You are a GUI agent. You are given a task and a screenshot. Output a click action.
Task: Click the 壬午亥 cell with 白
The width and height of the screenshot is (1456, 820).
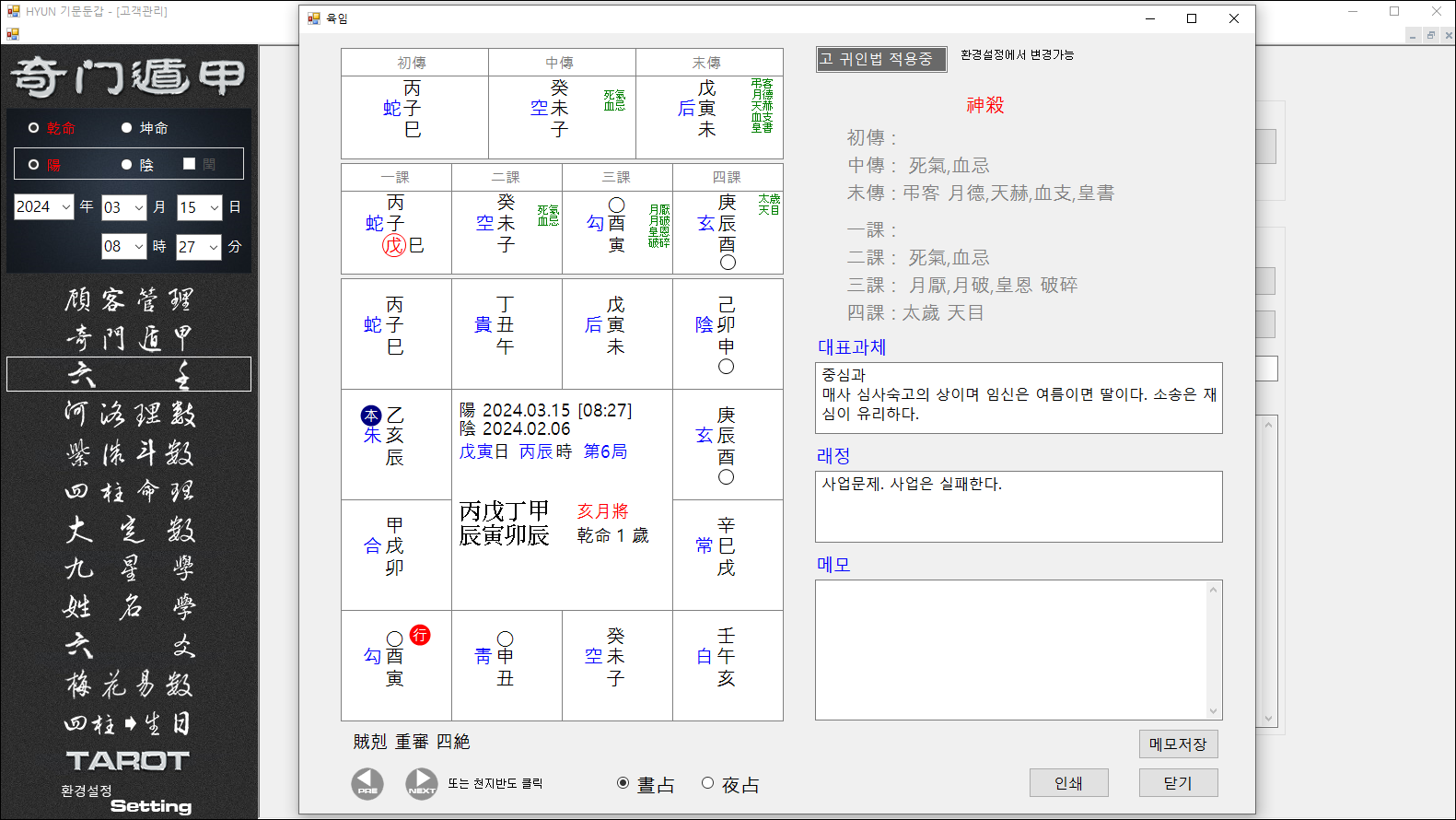pos(728,665)
